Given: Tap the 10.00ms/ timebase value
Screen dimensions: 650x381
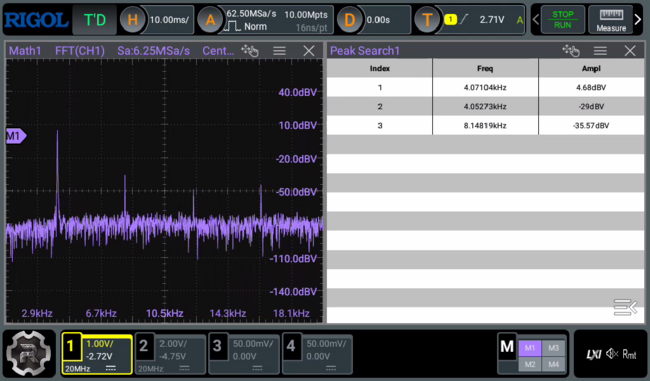Looking at the screenshot, I should [169, 19].
